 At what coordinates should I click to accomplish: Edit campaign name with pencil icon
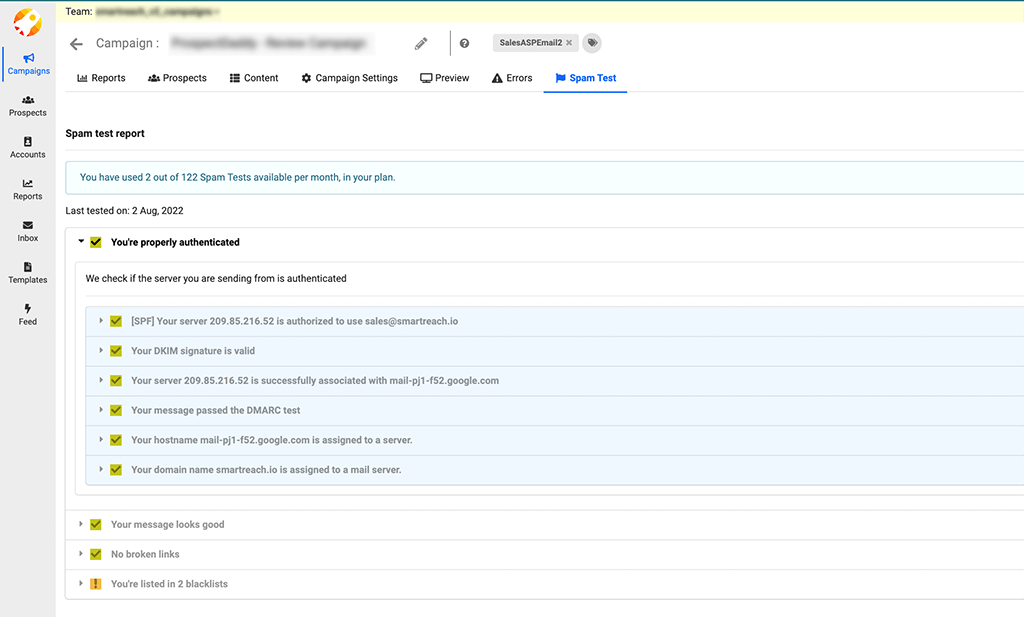click(x=421, y=44)
